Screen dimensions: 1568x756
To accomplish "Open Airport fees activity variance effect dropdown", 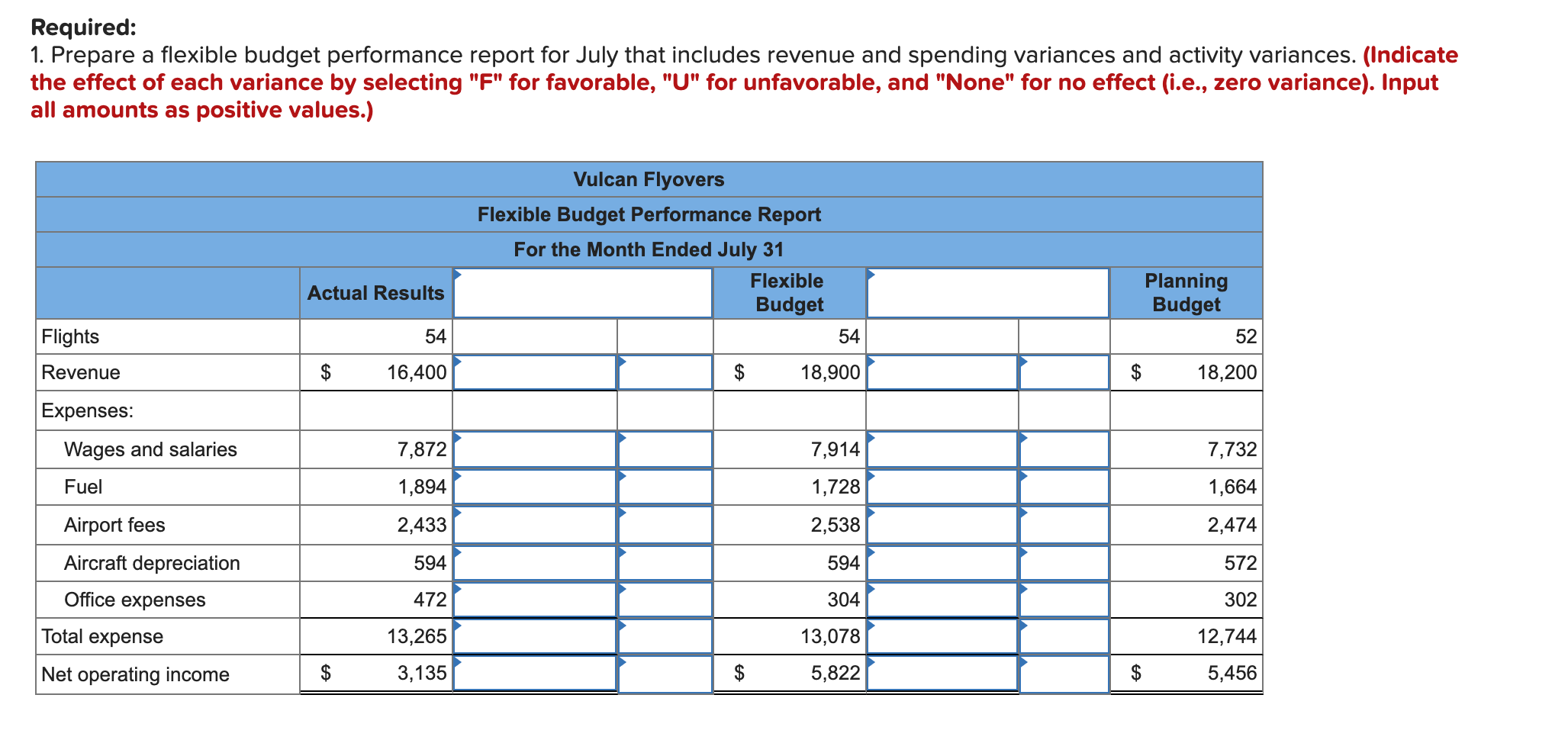I will 1064,525.
